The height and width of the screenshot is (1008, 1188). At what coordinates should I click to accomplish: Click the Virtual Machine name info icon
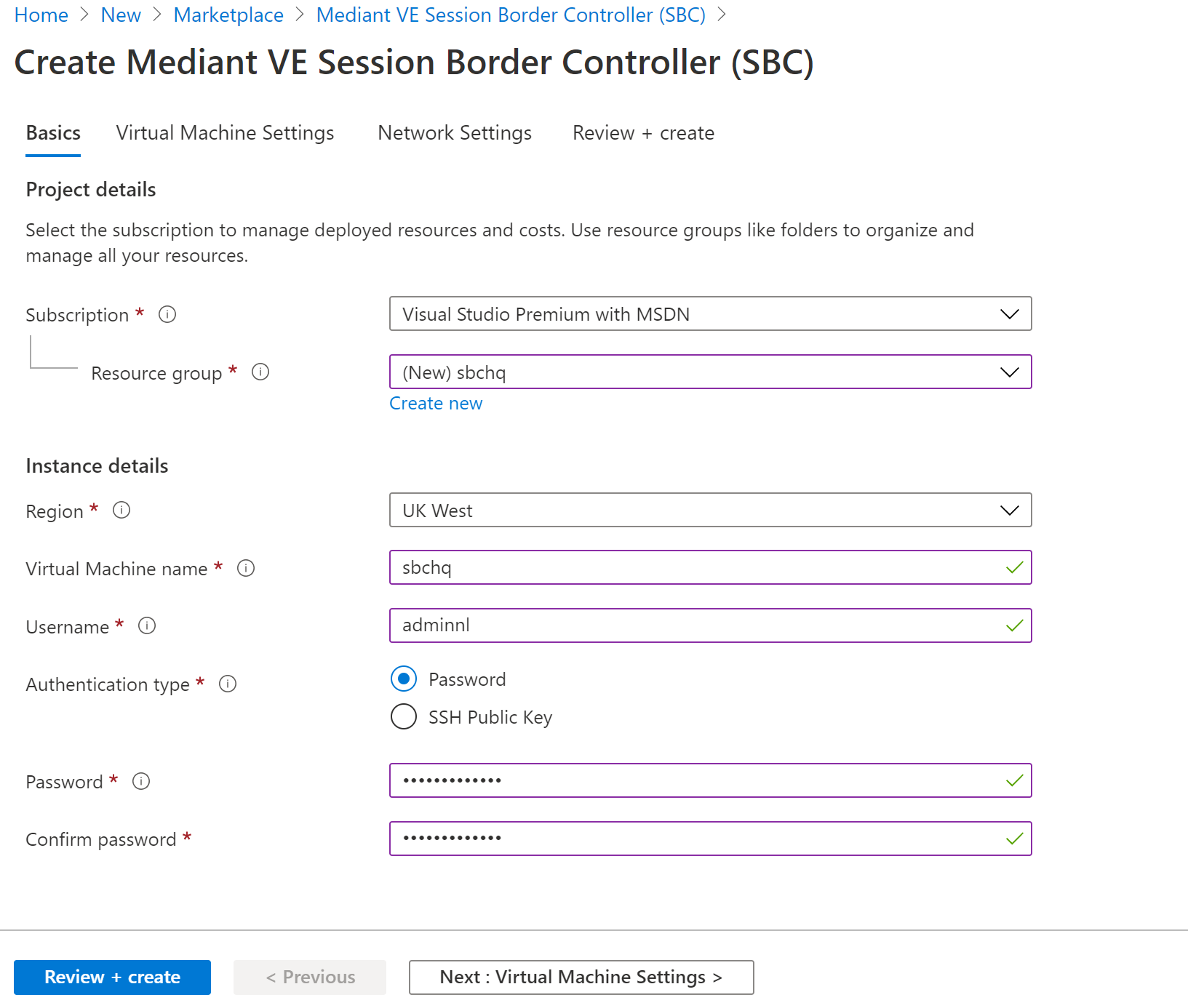click(246, 568)
